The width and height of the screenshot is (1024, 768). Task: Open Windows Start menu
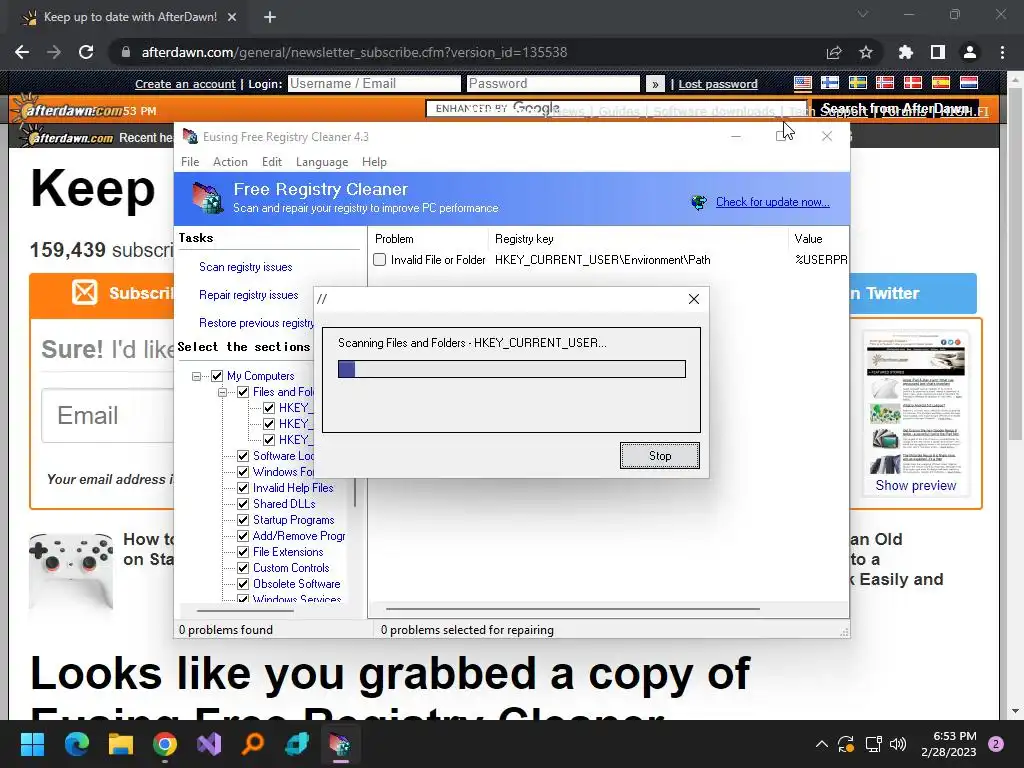pyautogui.click(x=32, y=744)
